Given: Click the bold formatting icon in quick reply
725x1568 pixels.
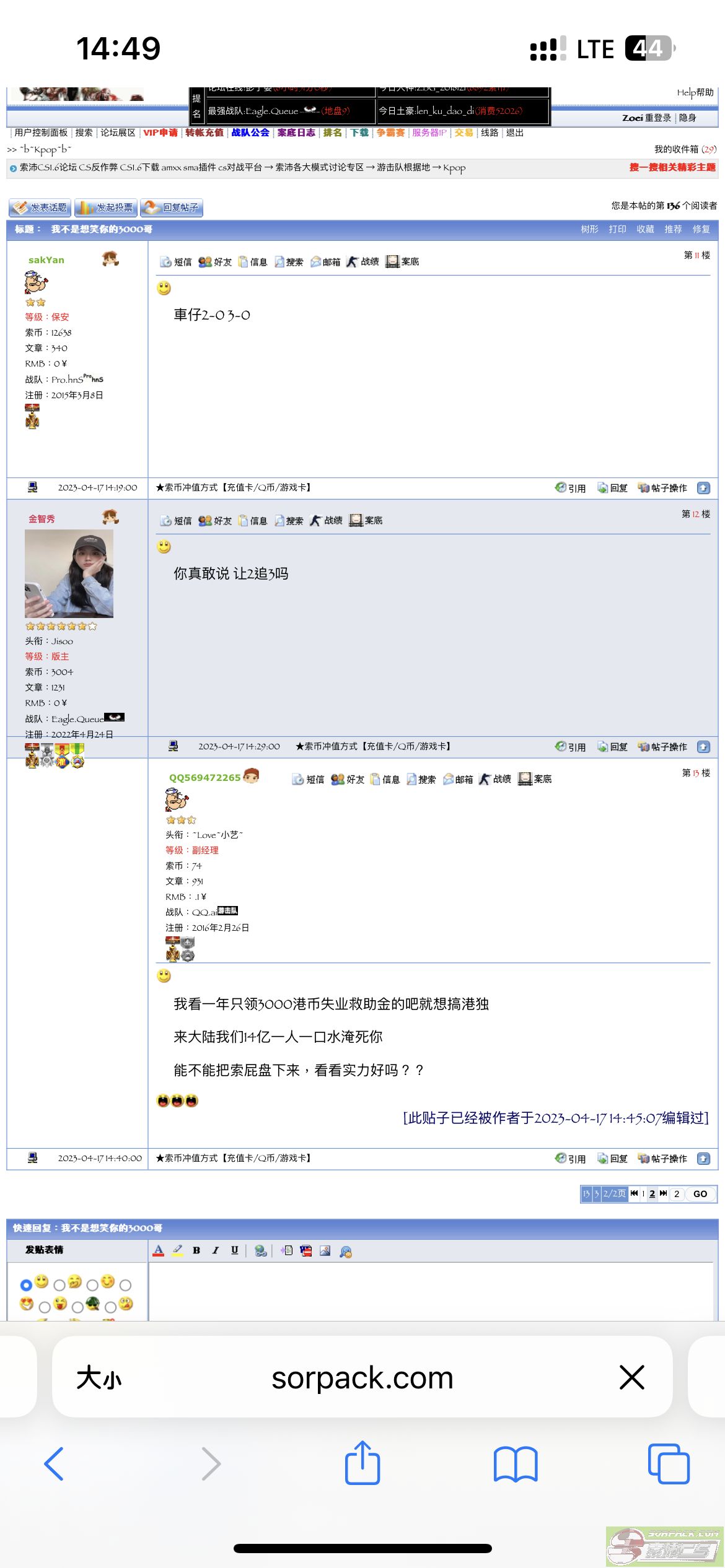Looking at the screenshot, I should coord(196,1250).
